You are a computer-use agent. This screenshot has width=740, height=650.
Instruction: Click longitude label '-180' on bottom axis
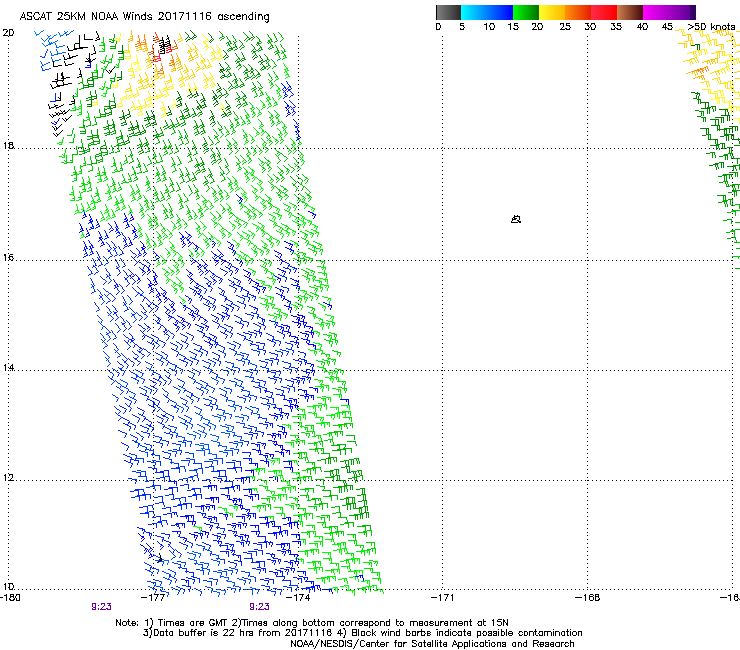click(10, 598)
